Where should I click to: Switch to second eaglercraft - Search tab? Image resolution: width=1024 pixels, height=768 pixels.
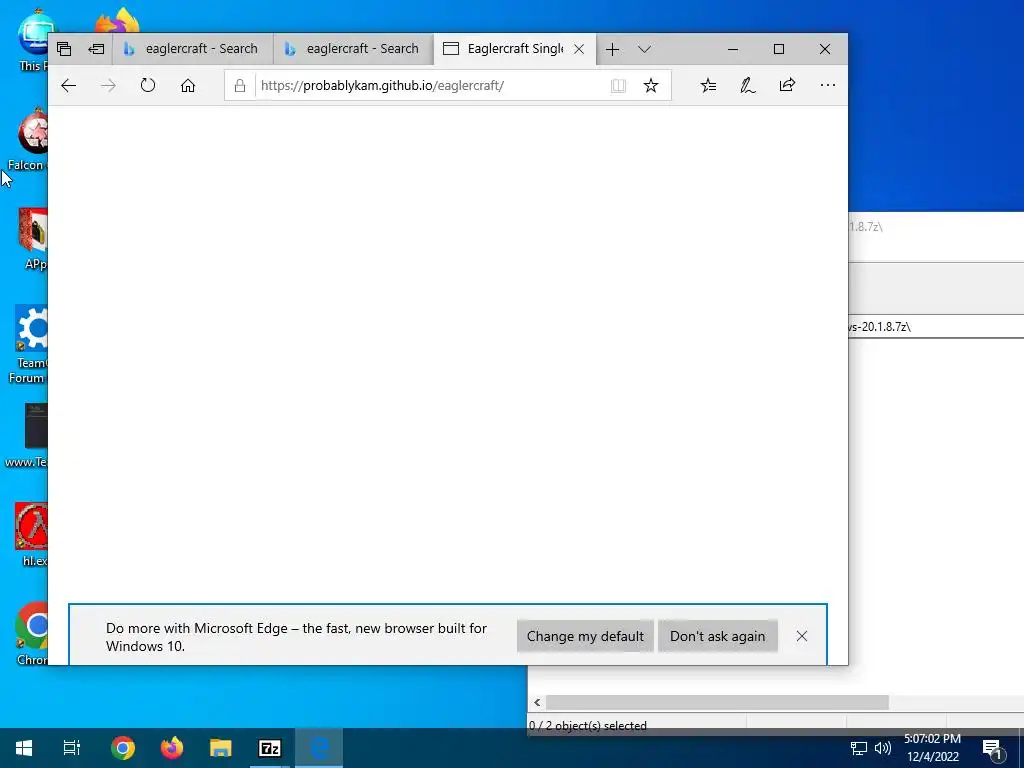pos(354,49)
